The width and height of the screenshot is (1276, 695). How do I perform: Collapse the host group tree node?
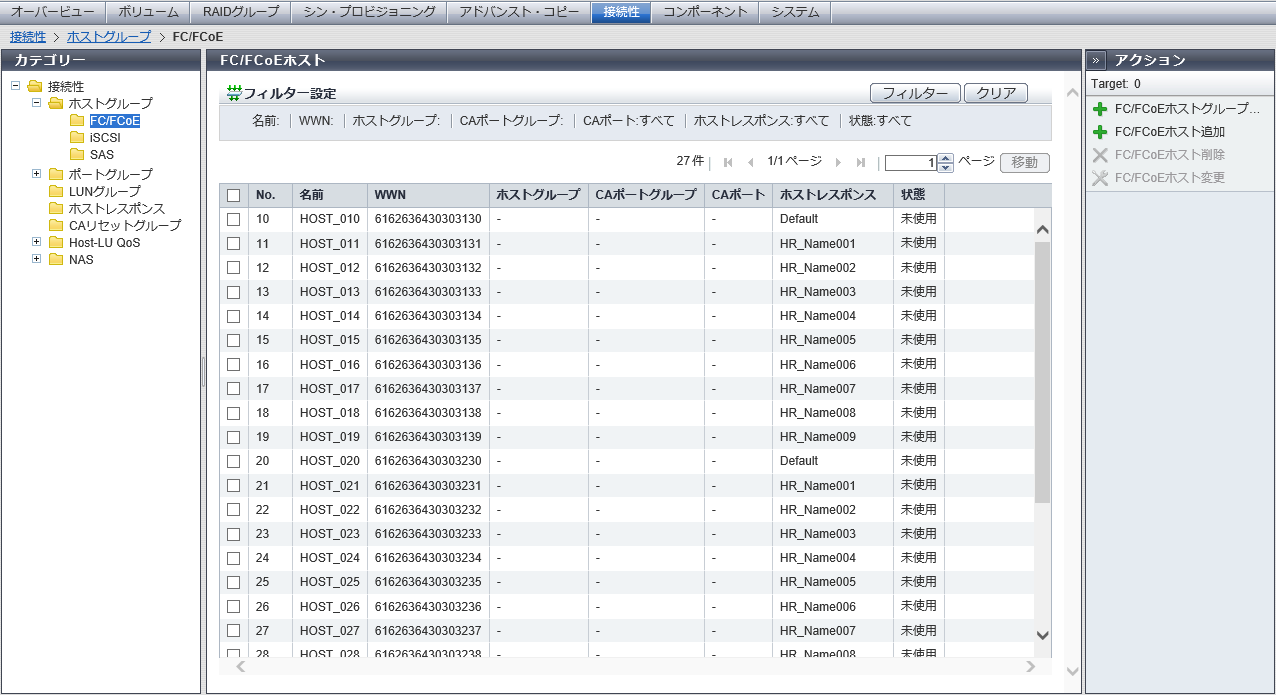click(x=37, y=103)
